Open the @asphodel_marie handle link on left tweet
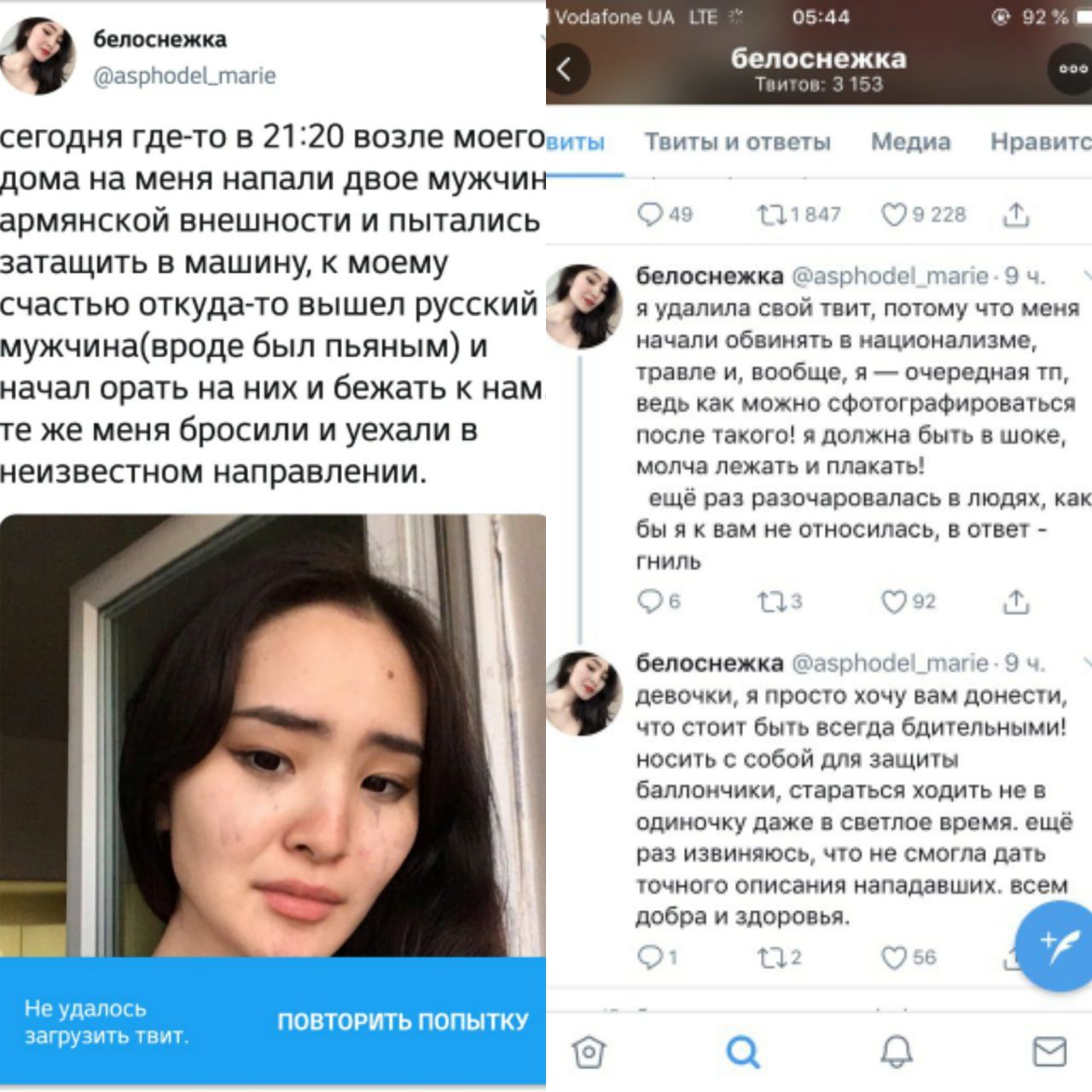The height and width of the screenshot is (1092, 1092). pos(184,76)
